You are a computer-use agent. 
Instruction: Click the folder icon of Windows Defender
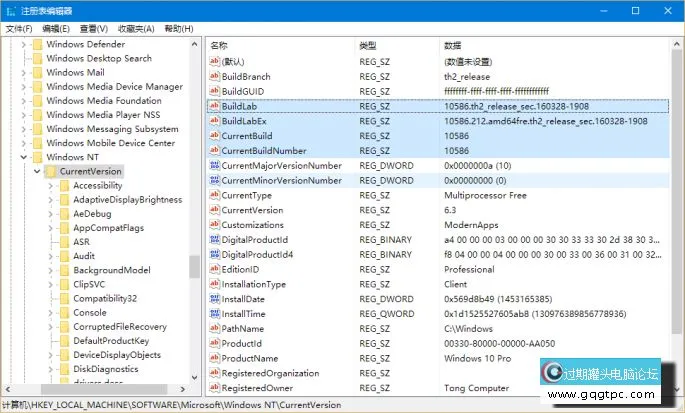pos(37,44)
